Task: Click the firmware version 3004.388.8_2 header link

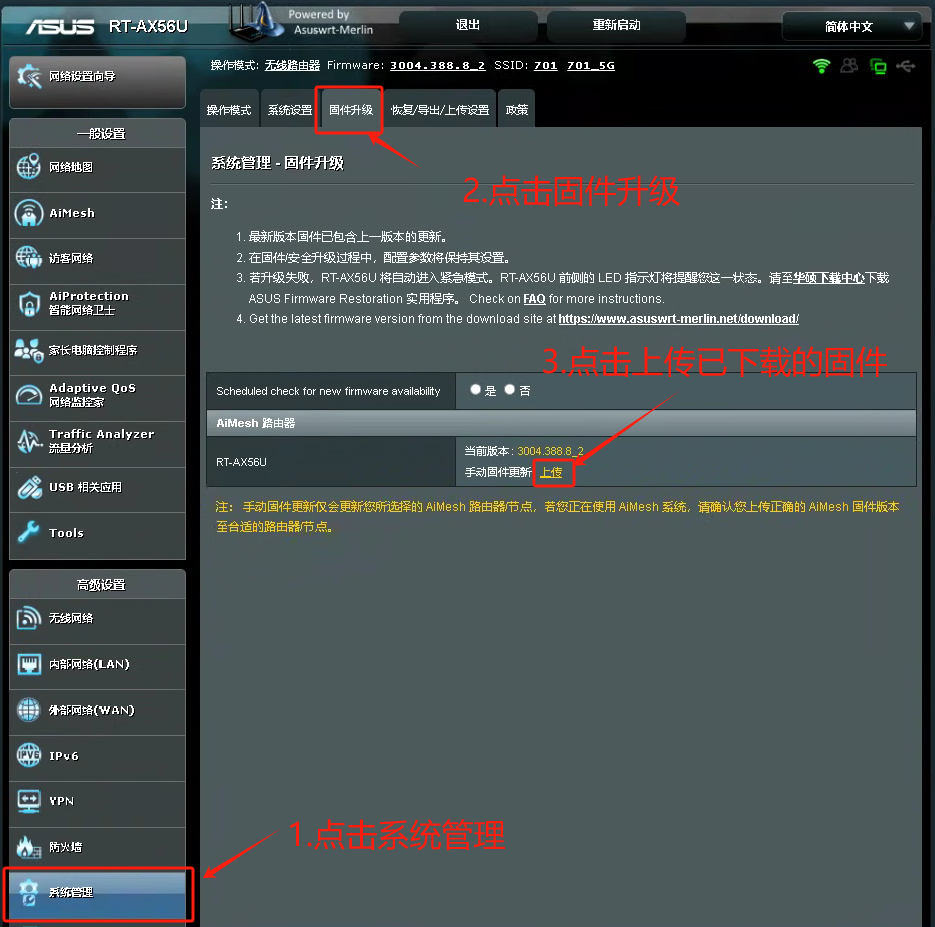Action: pos(438,66)
